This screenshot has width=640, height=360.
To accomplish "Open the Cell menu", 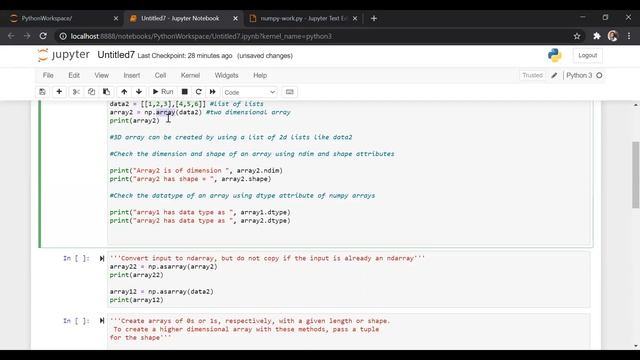I will pyautogui.click(x=160, y=76).
